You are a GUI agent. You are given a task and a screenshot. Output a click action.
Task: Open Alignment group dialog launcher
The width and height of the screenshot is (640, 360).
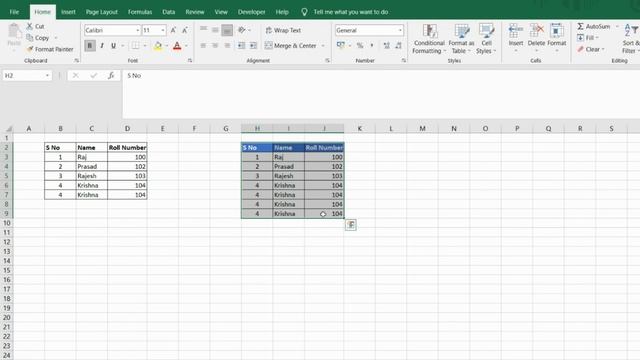(x=327, y=60)
